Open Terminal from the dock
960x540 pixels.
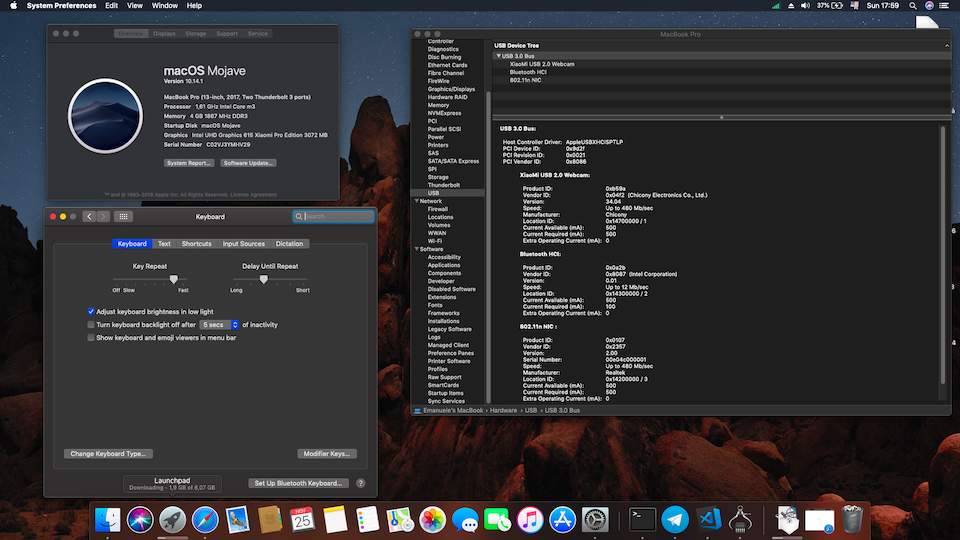(642, 519)
